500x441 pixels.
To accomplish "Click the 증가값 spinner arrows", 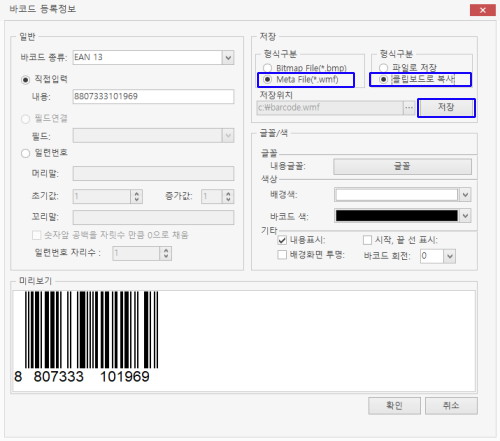I will tap(228, 196).
